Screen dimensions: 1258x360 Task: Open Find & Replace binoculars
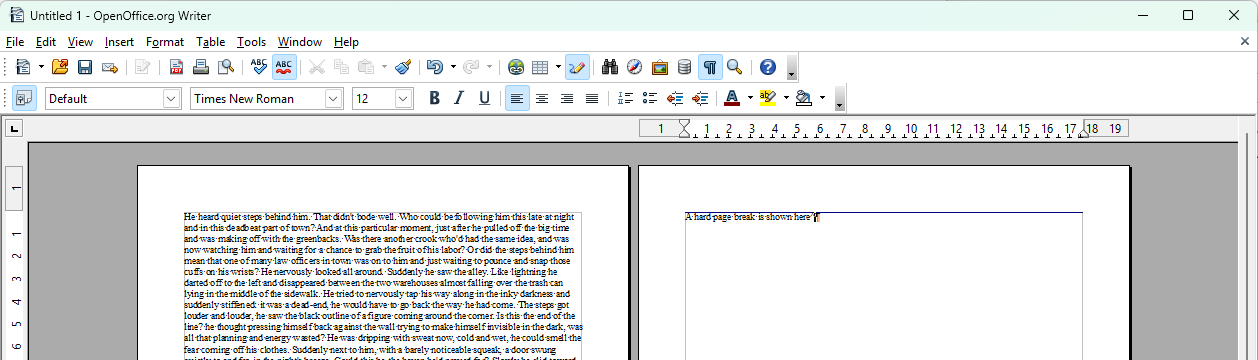click(x=609, y=67)
